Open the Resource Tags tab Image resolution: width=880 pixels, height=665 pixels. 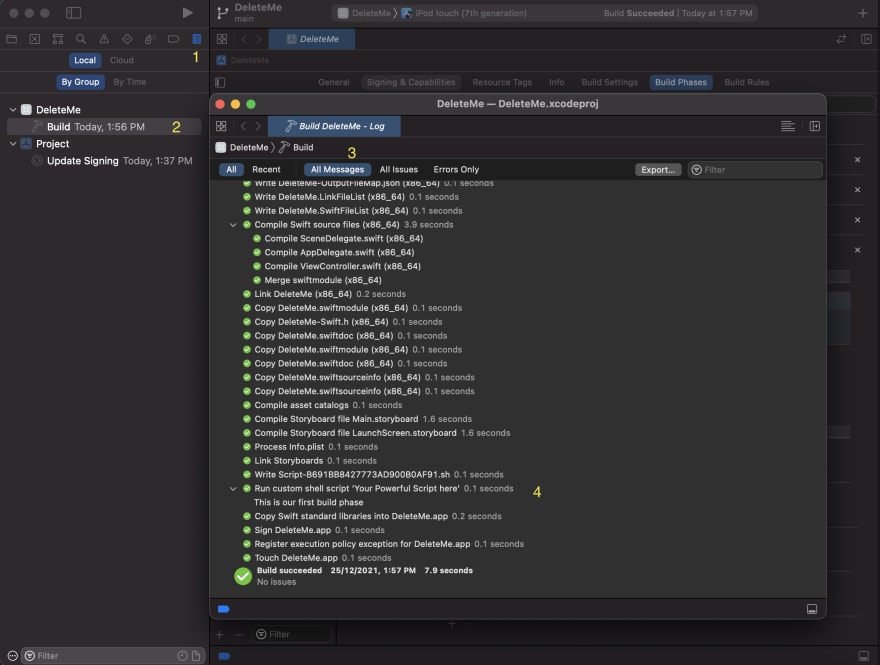[x=502, y=82]
